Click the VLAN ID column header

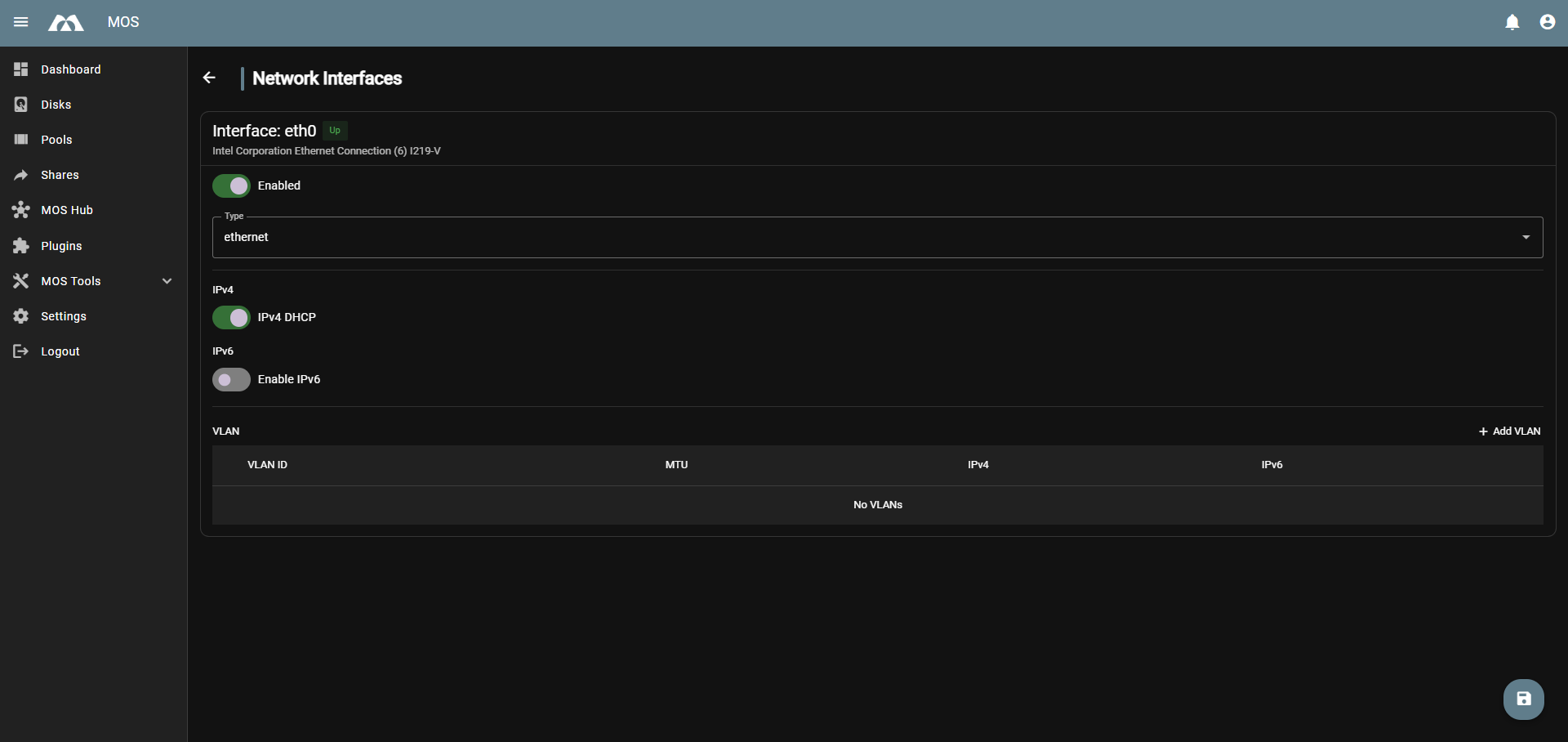(x=267, y=465)
